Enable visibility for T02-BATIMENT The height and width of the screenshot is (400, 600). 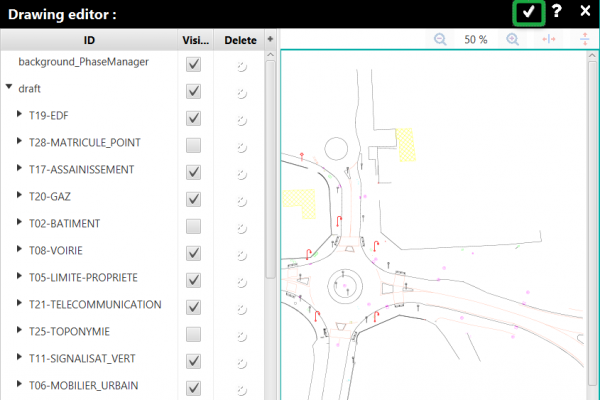(x=193, y=226)
